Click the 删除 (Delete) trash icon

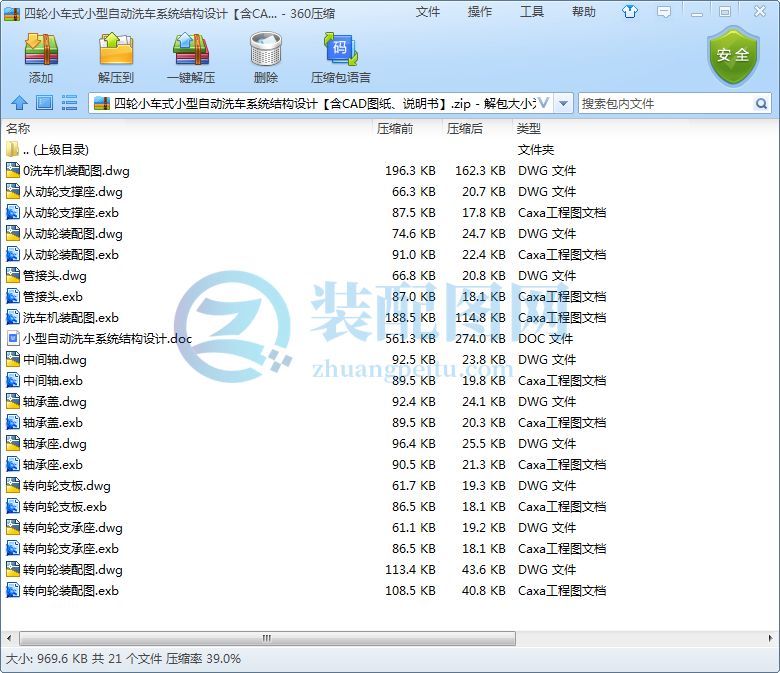(x=266, y=49)
